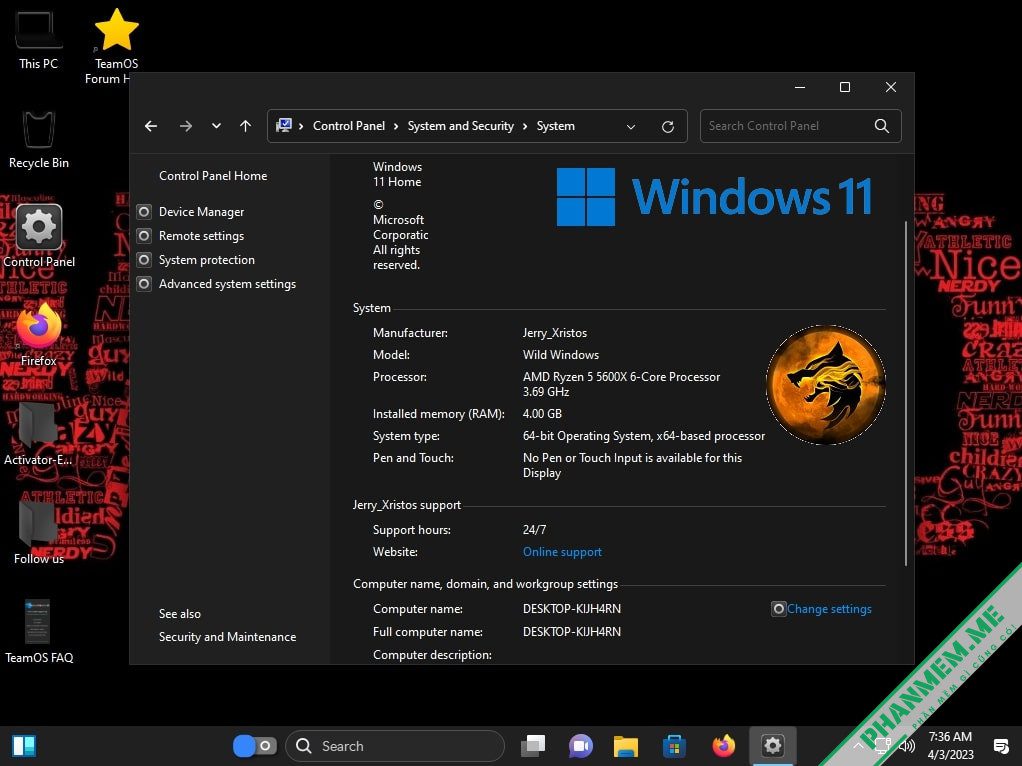Open the Start menu button
The width and height of the screenshot is (1022, 766).
tap(24, 745)
